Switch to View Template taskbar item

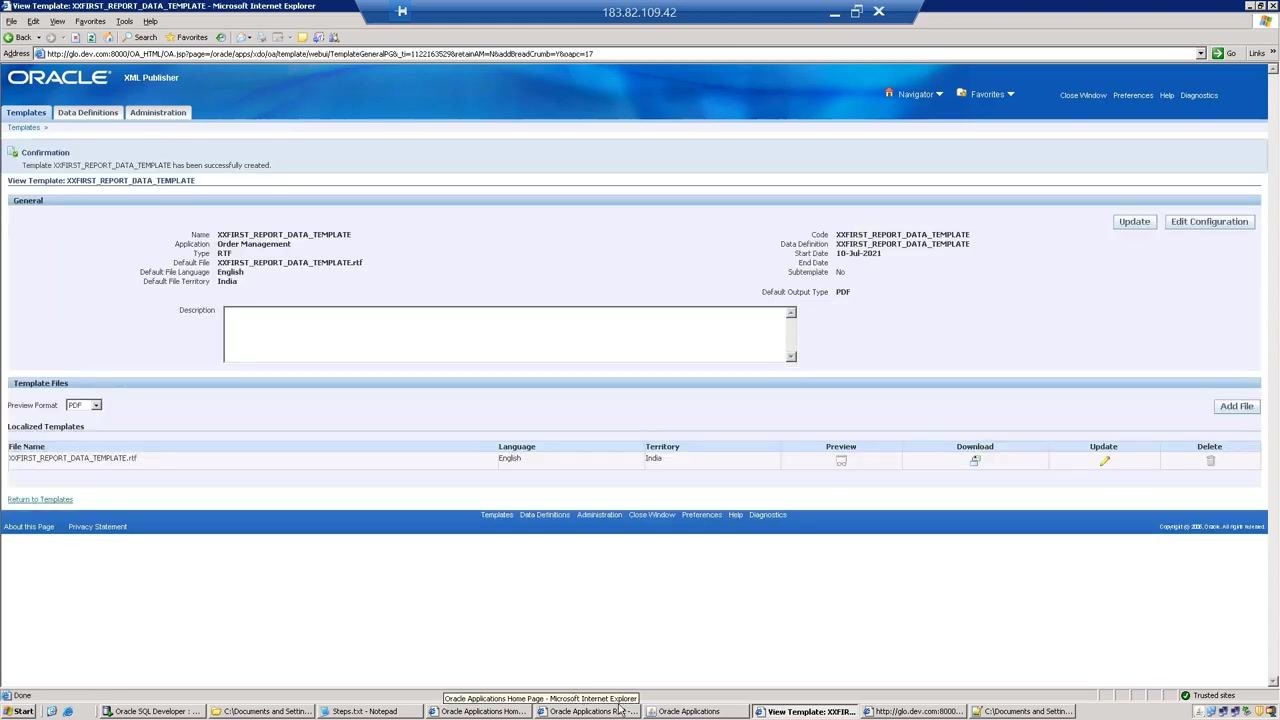click(805, 711)
